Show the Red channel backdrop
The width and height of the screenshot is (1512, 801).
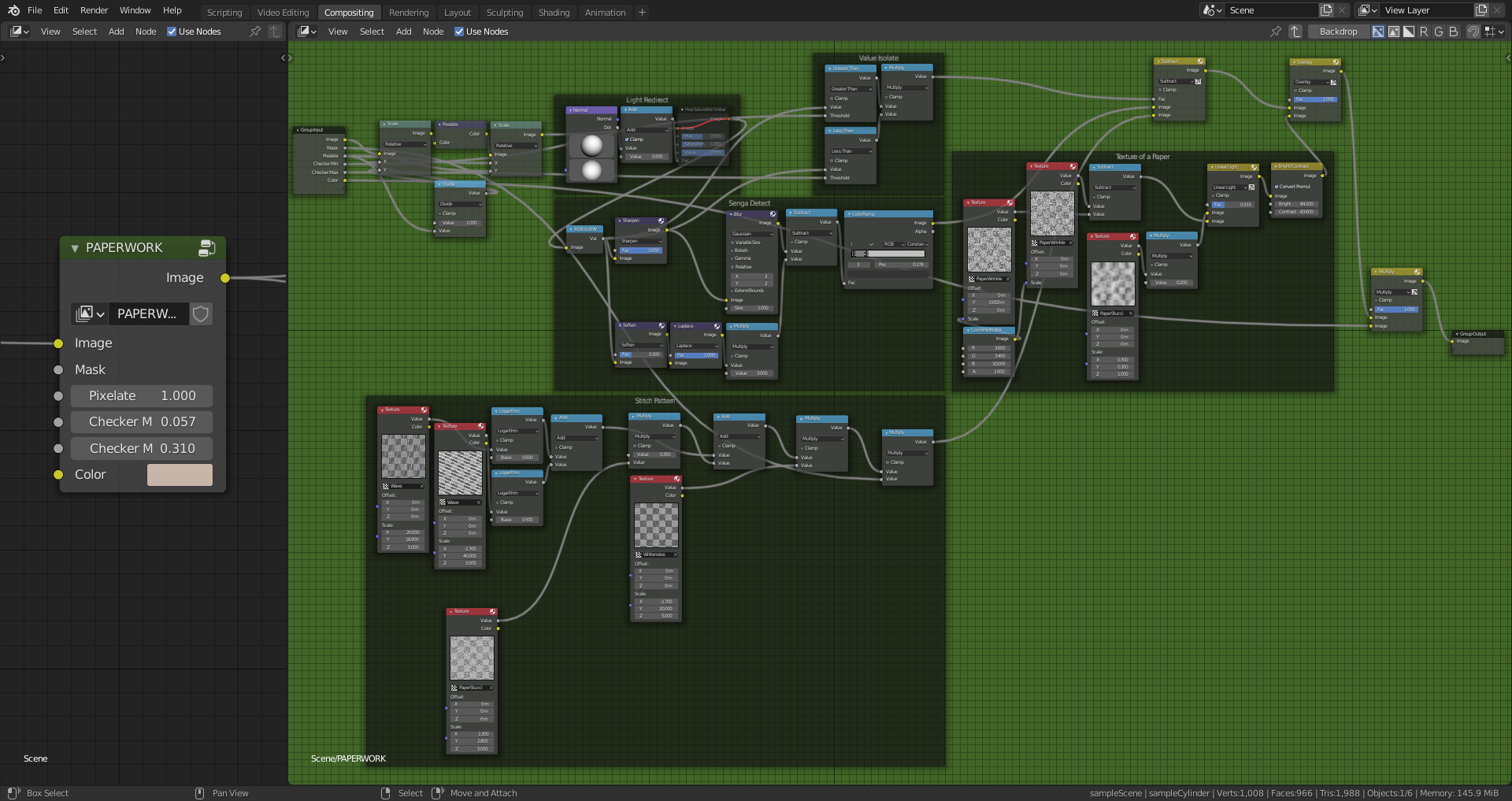click(1423, 32)
